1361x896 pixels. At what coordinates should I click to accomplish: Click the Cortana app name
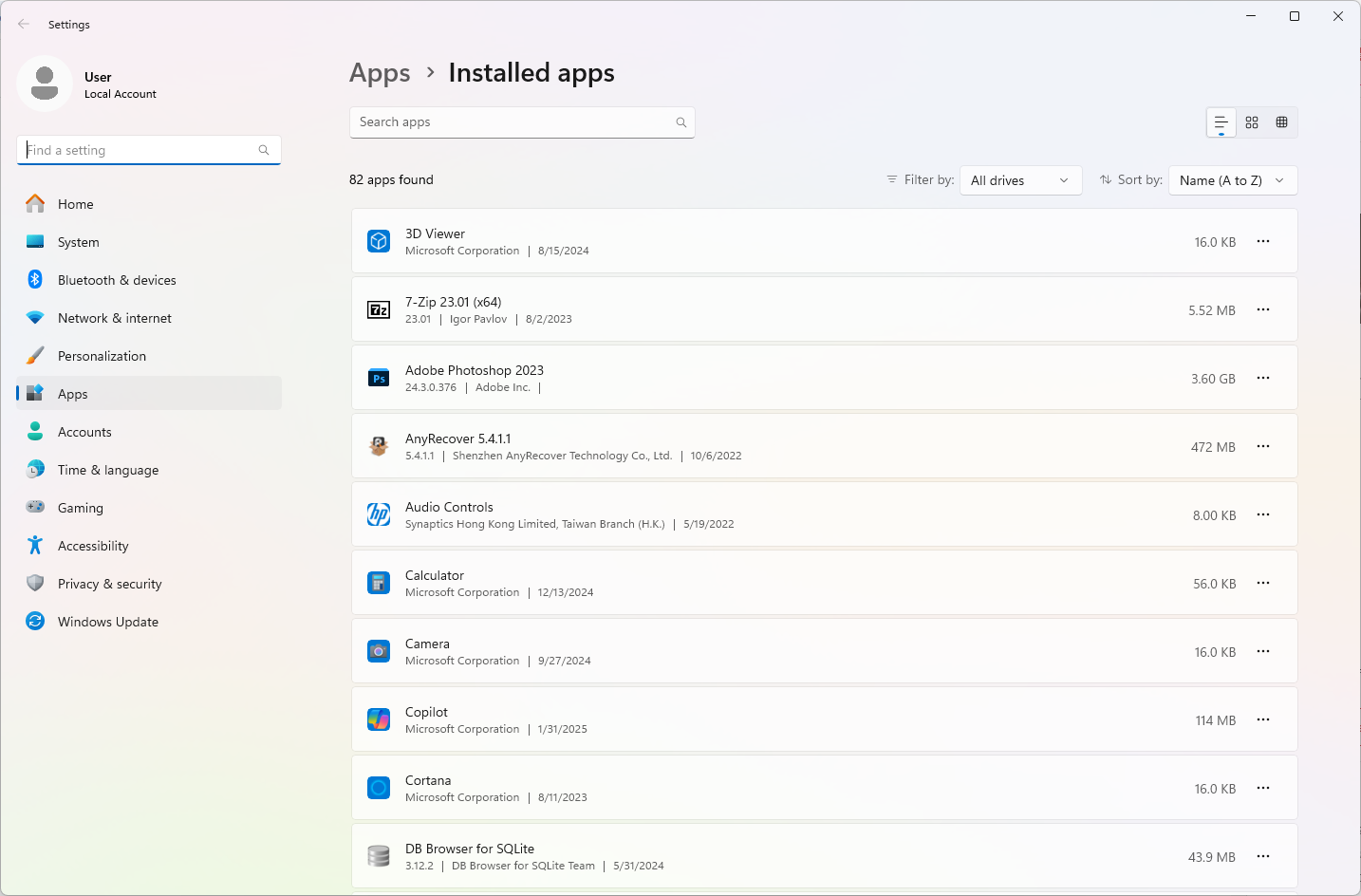click(428, 780)
